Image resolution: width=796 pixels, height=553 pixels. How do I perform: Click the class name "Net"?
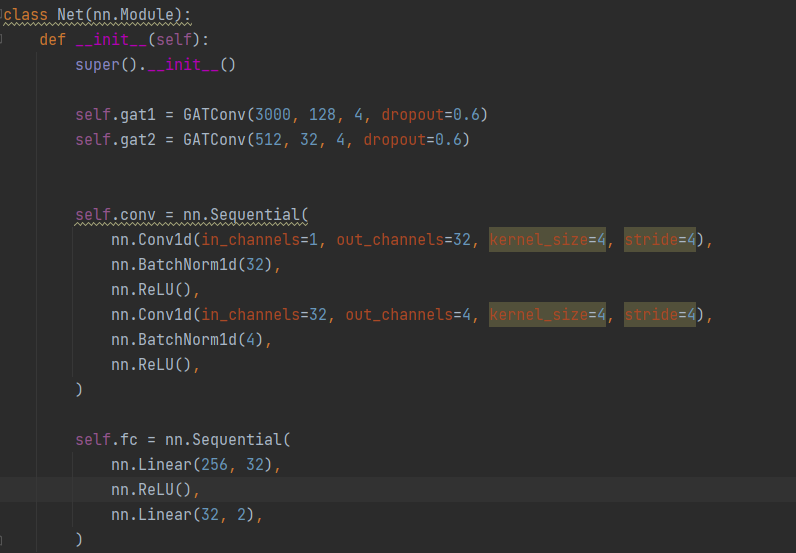(x=71, y=15)
